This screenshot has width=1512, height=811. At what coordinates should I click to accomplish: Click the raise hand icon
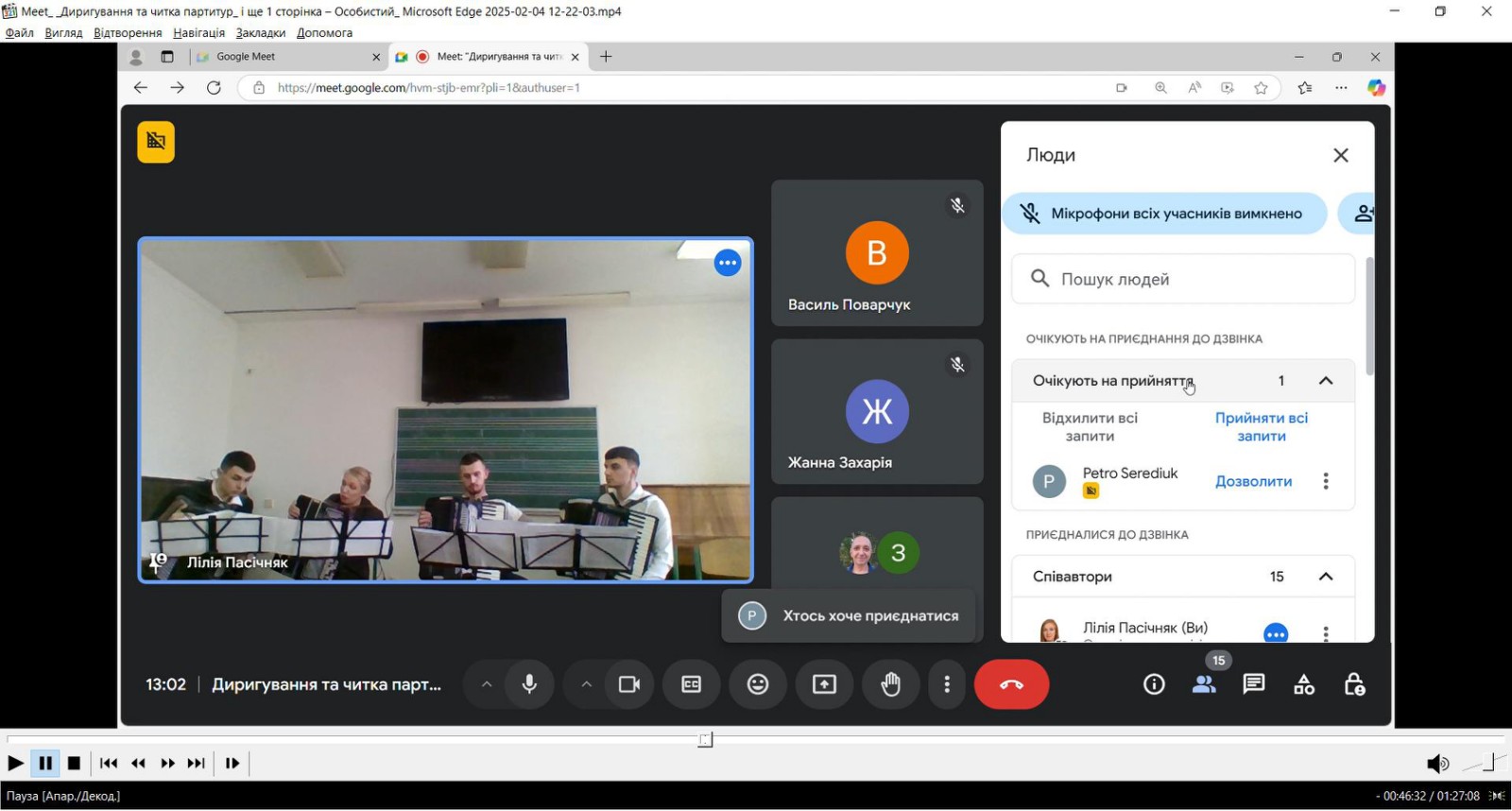[890, 684]
